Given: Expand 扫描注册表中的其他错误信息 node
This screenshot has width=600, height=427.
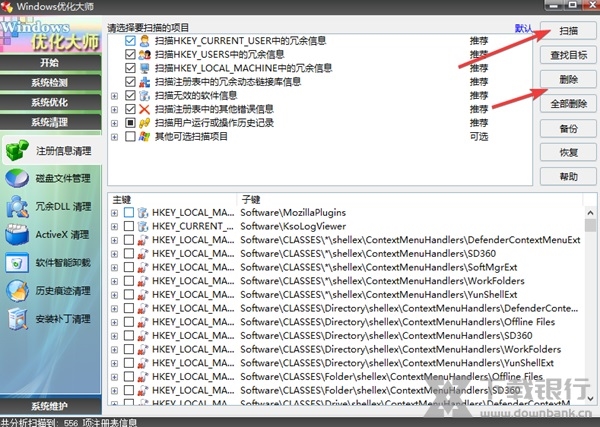Looking at the screenshot, I should [114, 109].
